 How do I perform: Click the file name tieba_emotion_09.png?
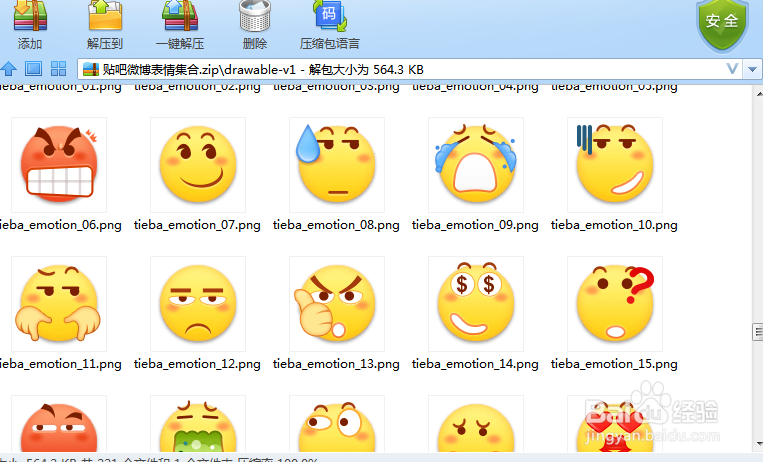click(x=475, y=225)
